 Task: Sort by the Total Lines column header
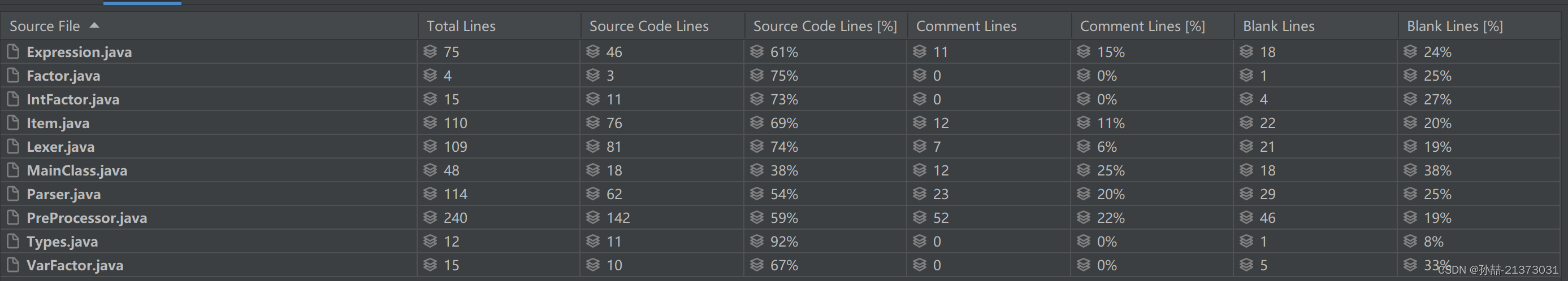point(461,26)
